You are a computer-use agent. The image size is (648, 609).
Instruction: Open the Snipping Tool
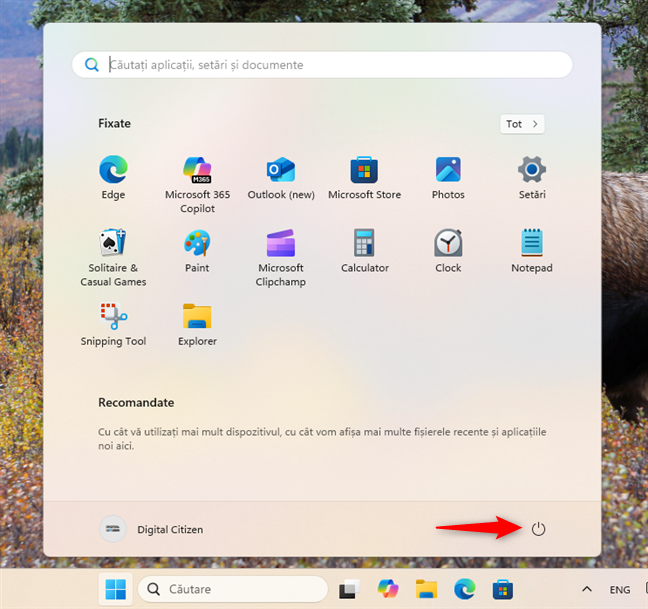(x=113, y=324)
